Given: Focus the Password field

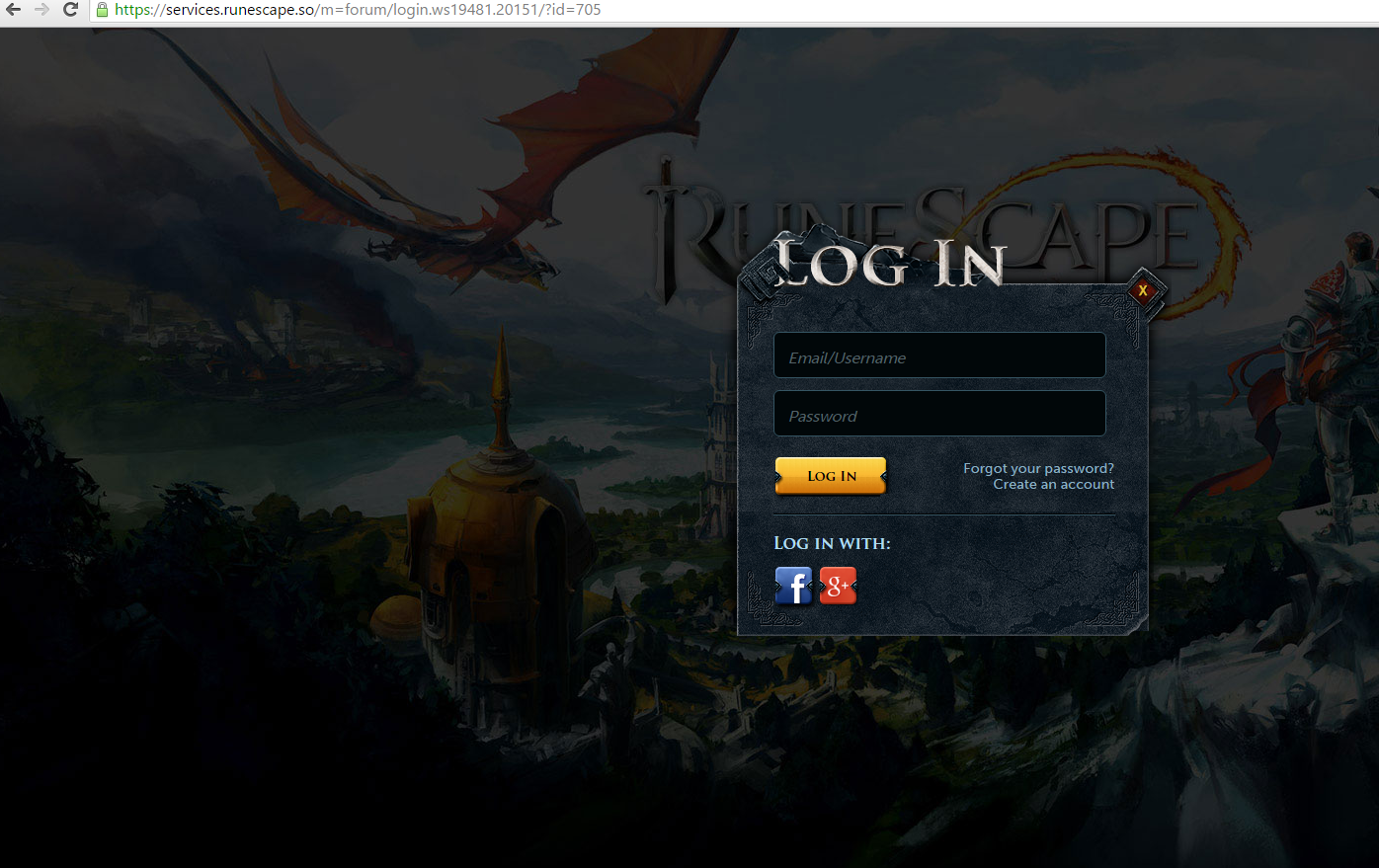Looking at the screenshot, I should (x=939, y=414).
